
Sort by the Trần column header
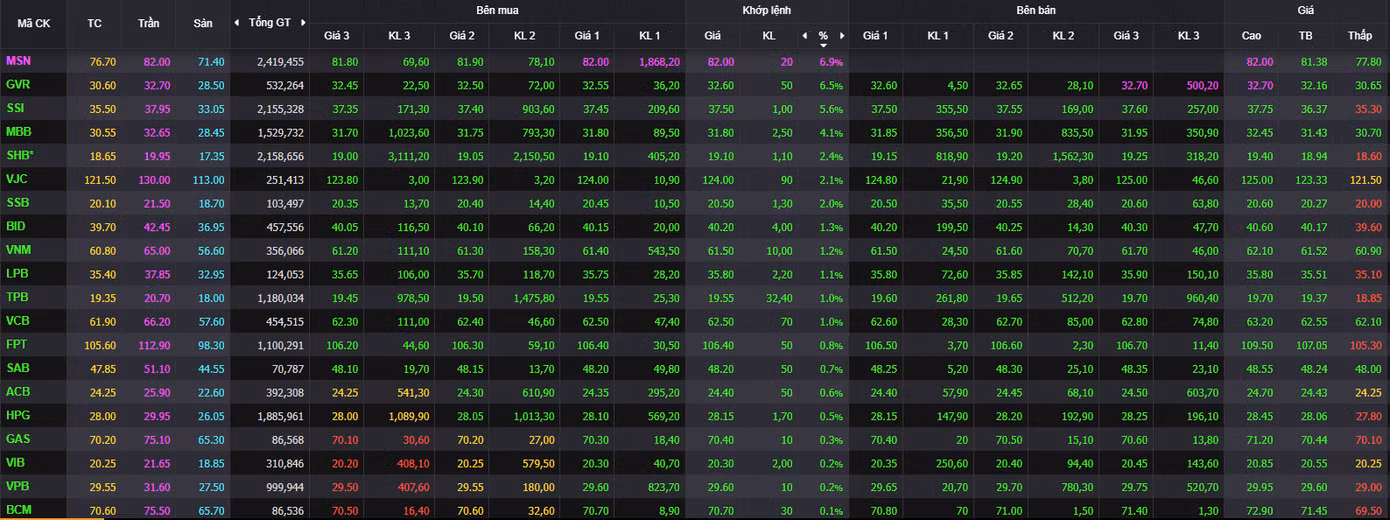click(x=148, y=22)
